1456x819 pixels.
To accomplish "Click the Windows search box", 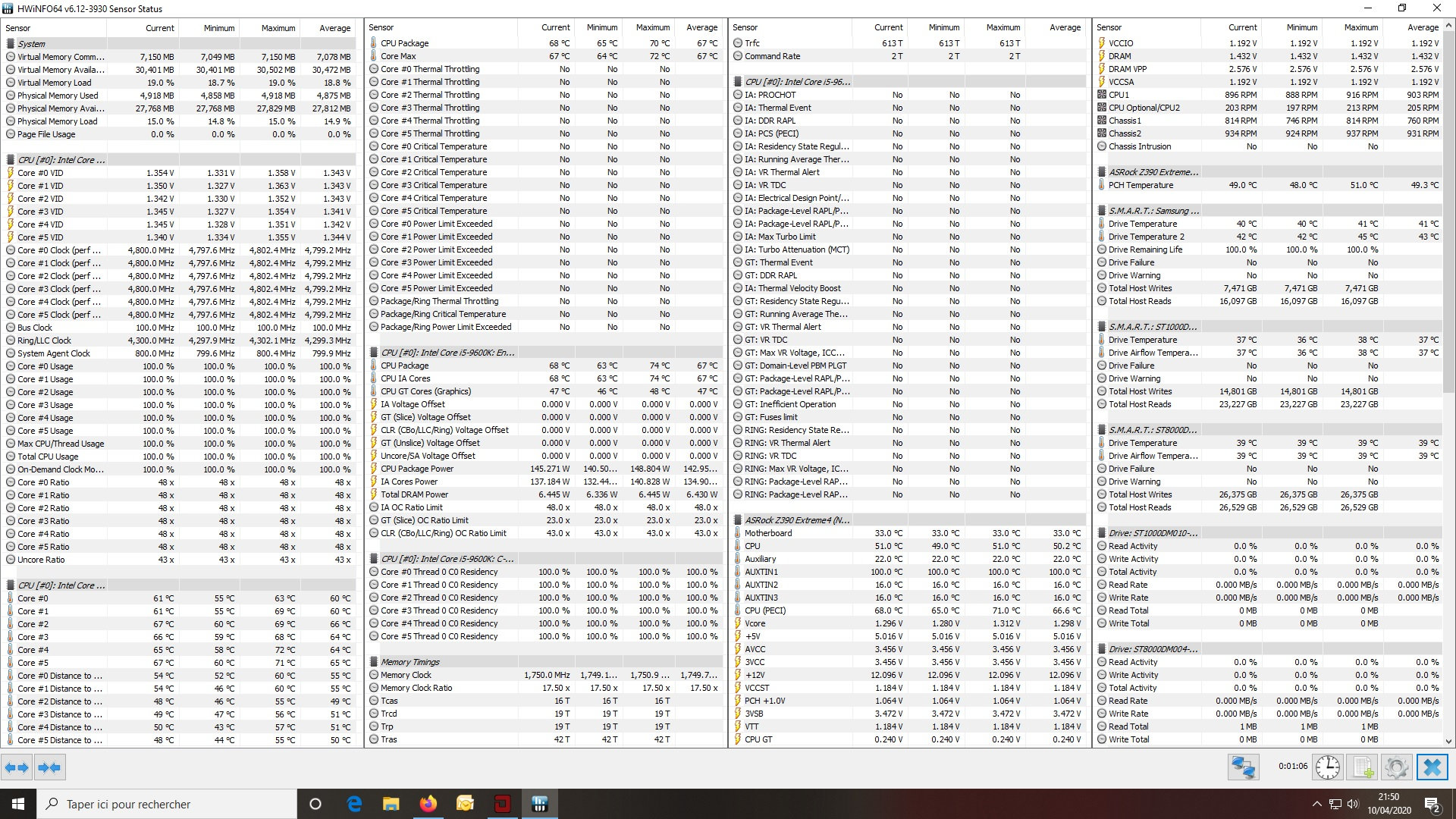I will [x=167, y=804].
